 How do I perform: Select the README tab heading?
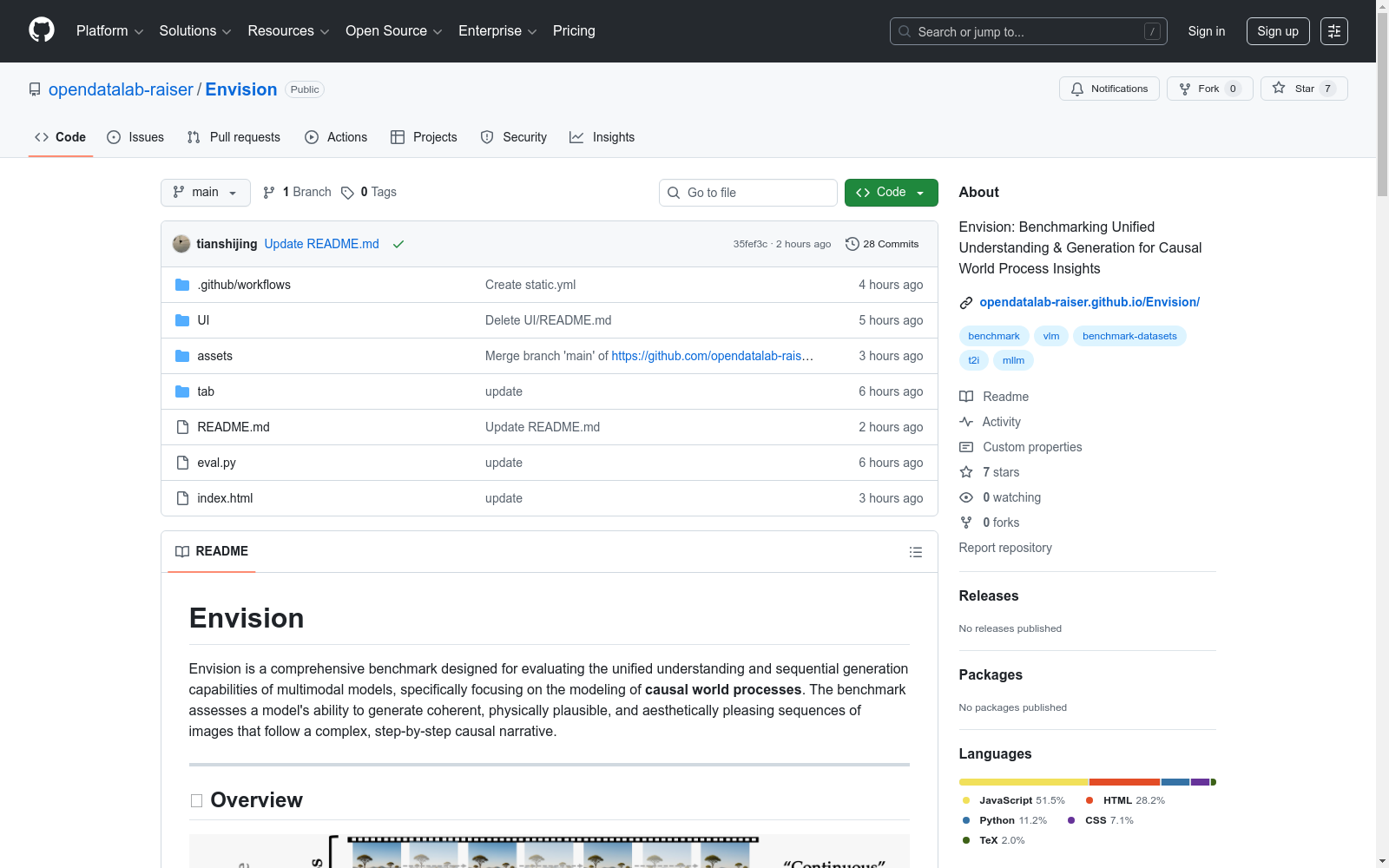pyautogui.click(x=212, y=551)
